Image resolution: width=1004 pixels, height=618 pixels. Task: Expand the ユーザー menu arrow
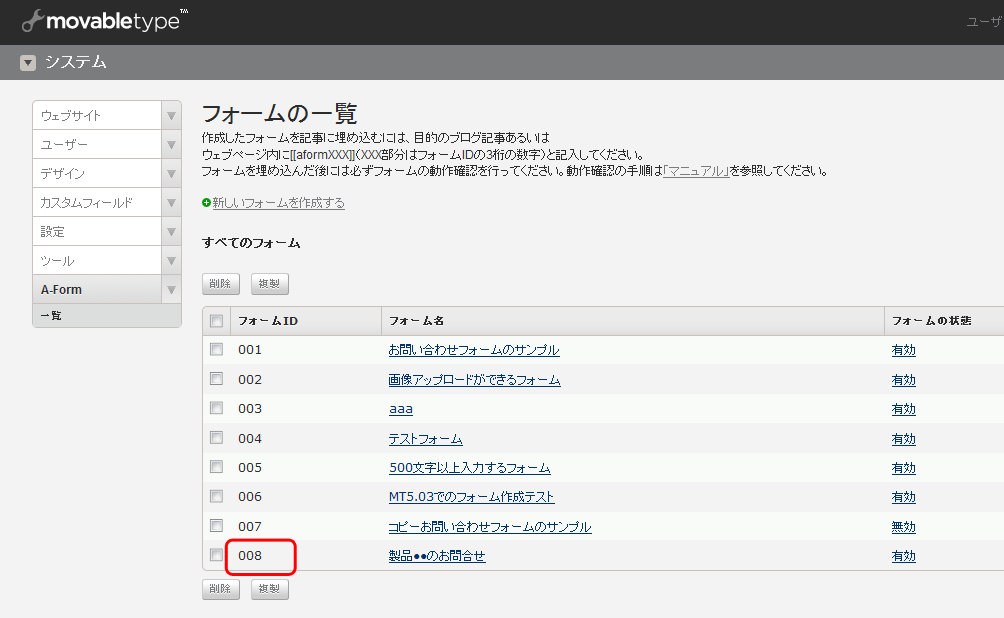click(x=171, y=145)
